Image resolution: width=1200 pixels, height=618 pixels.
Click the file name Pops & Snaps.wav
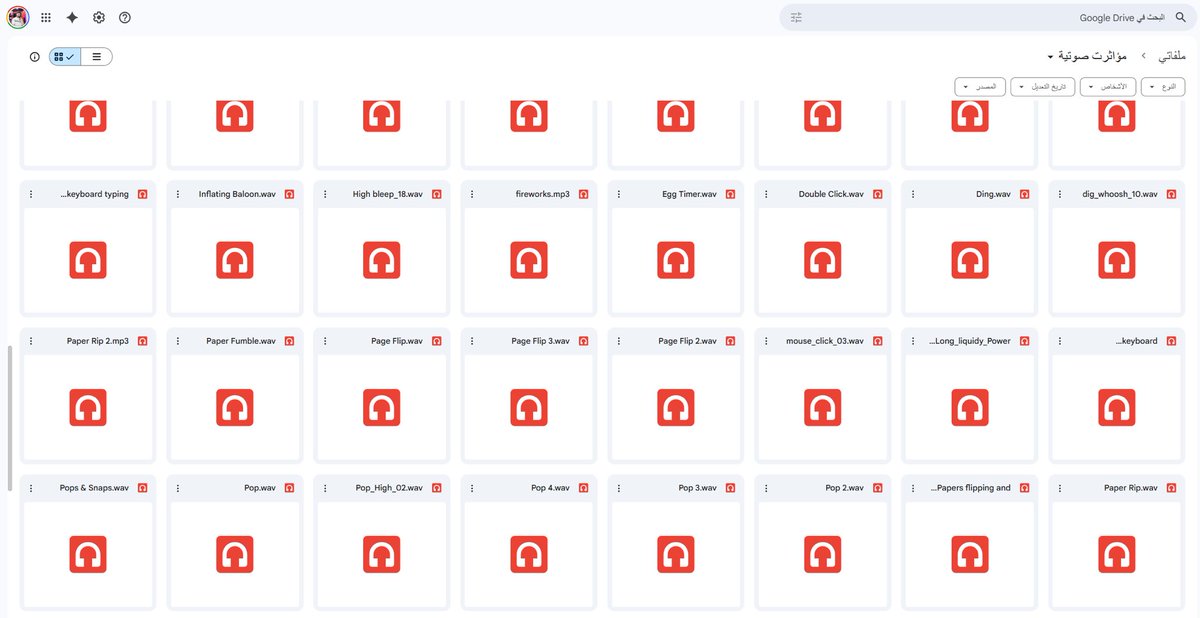94,488
